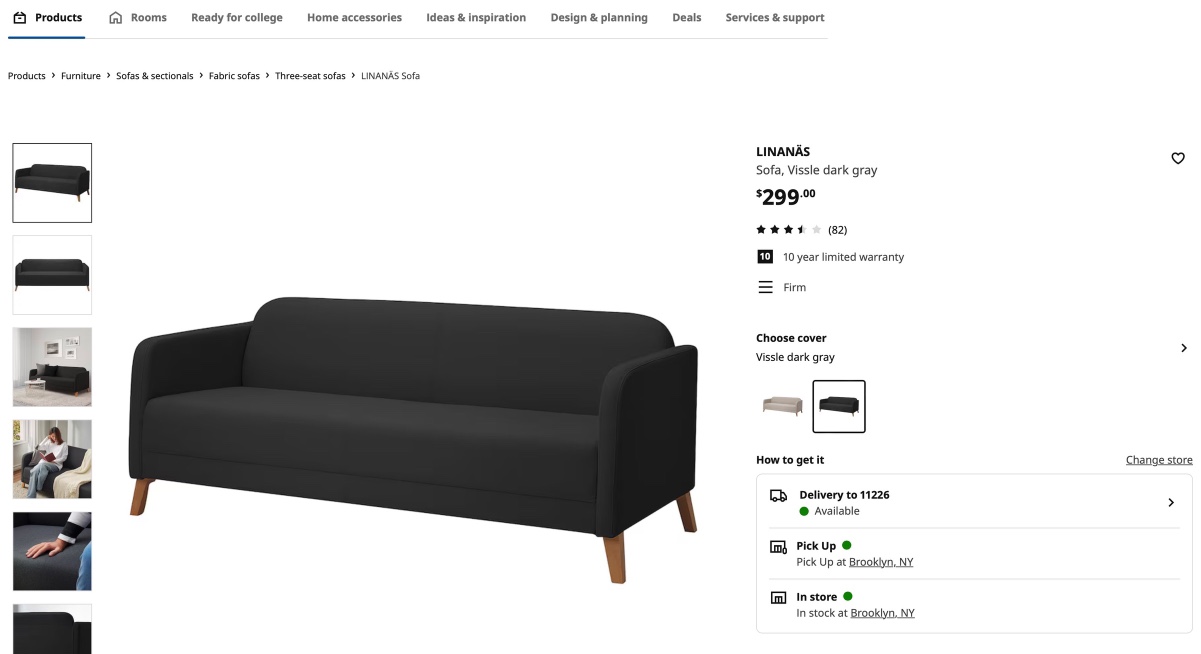Click the Pick Up store icon
Viewport: 1201px width, 654px height.
pos(778,547)
